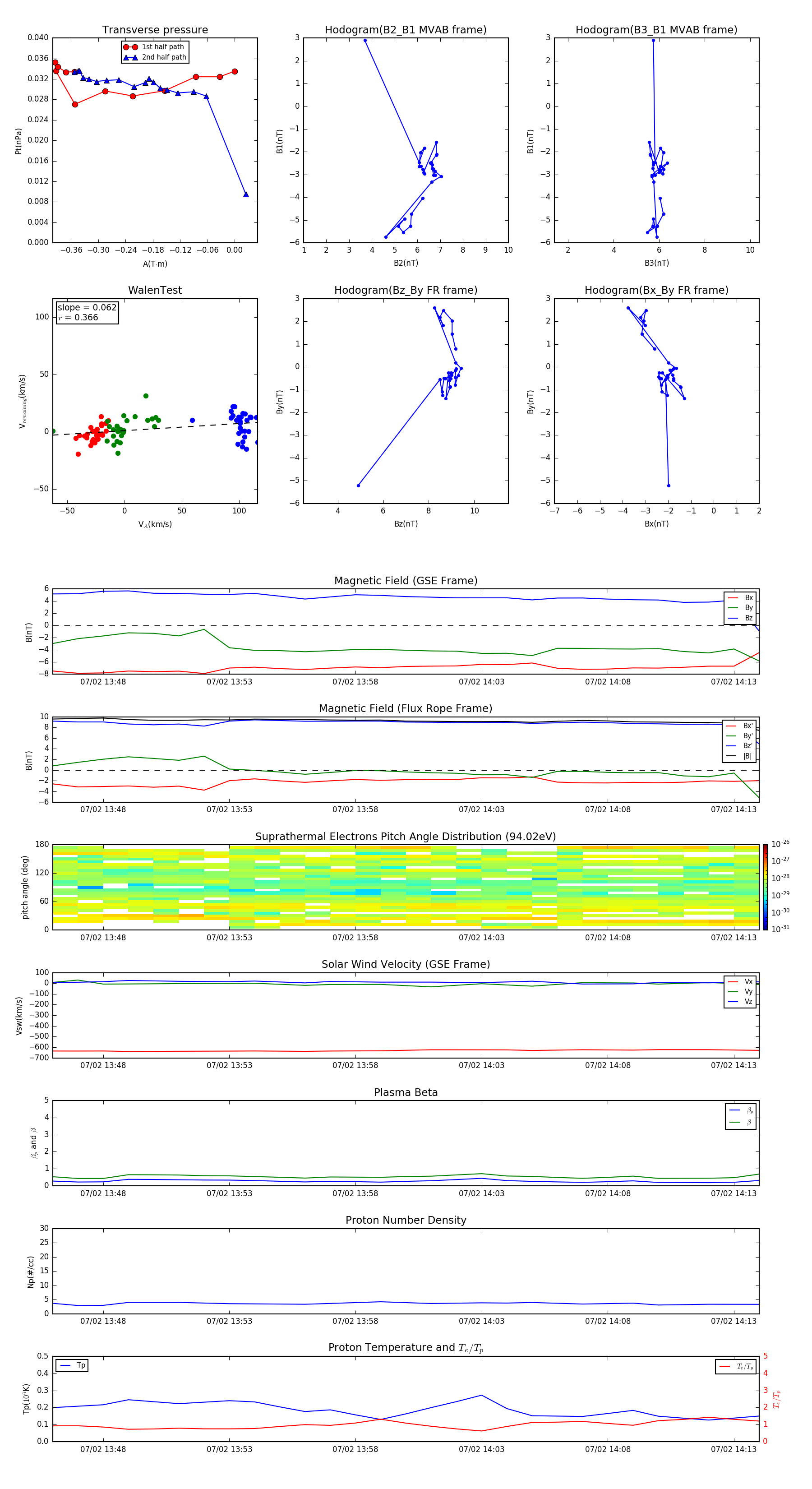This screenshot has width=812, height=1489.
Task: Select the Vz legend entry
Action: click(740, 1002)
